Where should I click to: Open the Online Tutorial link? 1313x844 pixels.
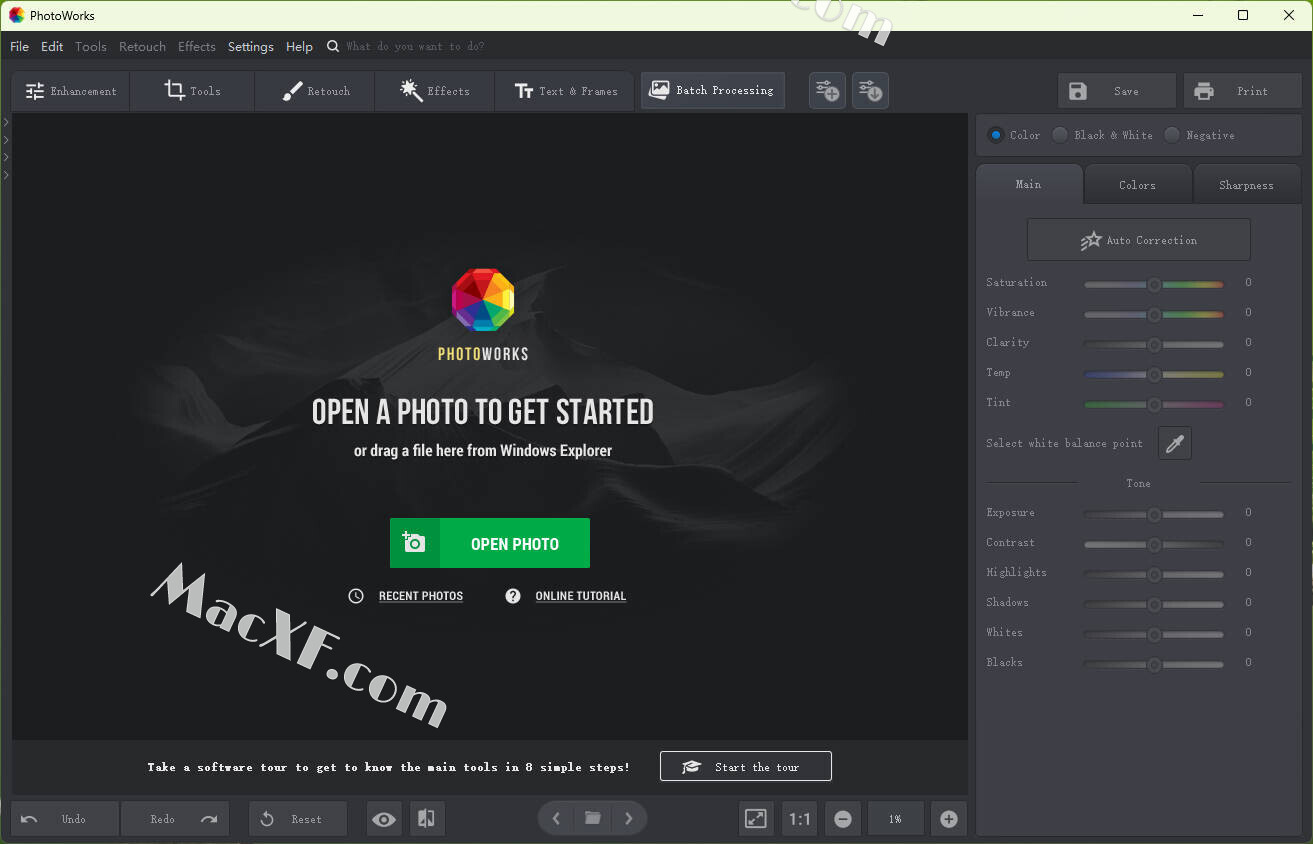coord(580,596)
